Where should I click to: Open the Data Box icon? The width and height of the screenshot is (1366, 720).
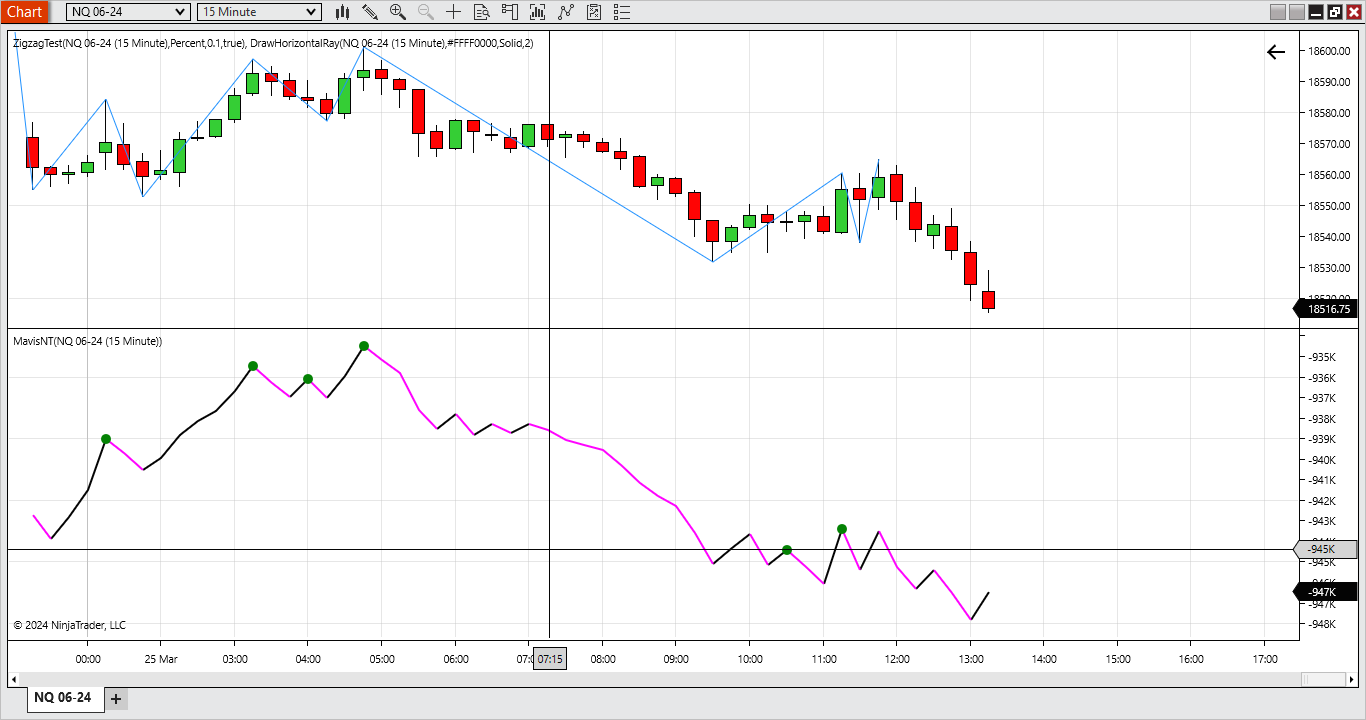pos(482,12)
